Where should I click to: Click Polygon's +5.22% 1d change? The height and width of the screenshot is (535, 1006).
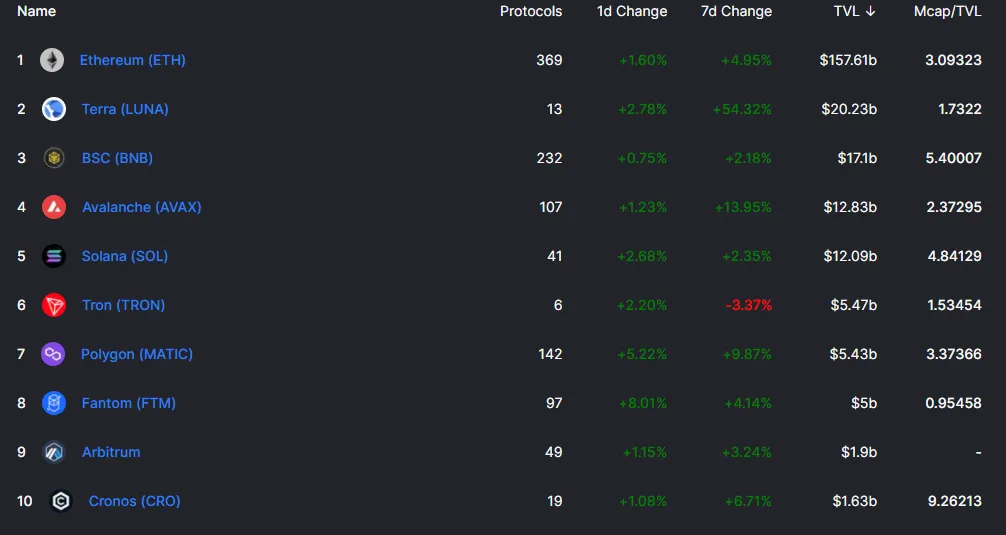click(642, 354)
